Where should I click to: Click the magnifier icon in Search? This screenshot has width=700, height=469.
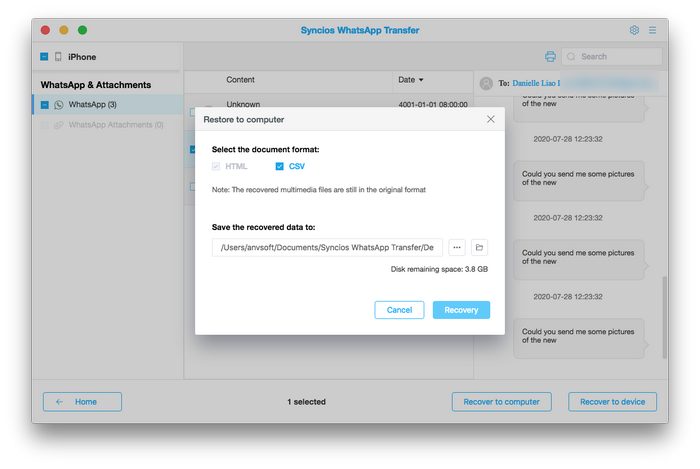(x=571, y=56)
